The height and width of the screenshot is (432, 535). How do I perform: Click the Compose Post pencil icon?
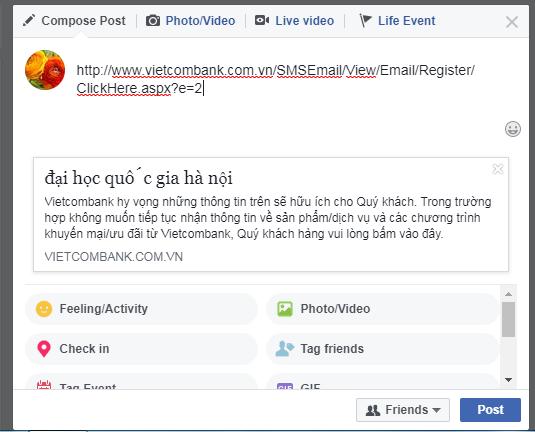29,20
